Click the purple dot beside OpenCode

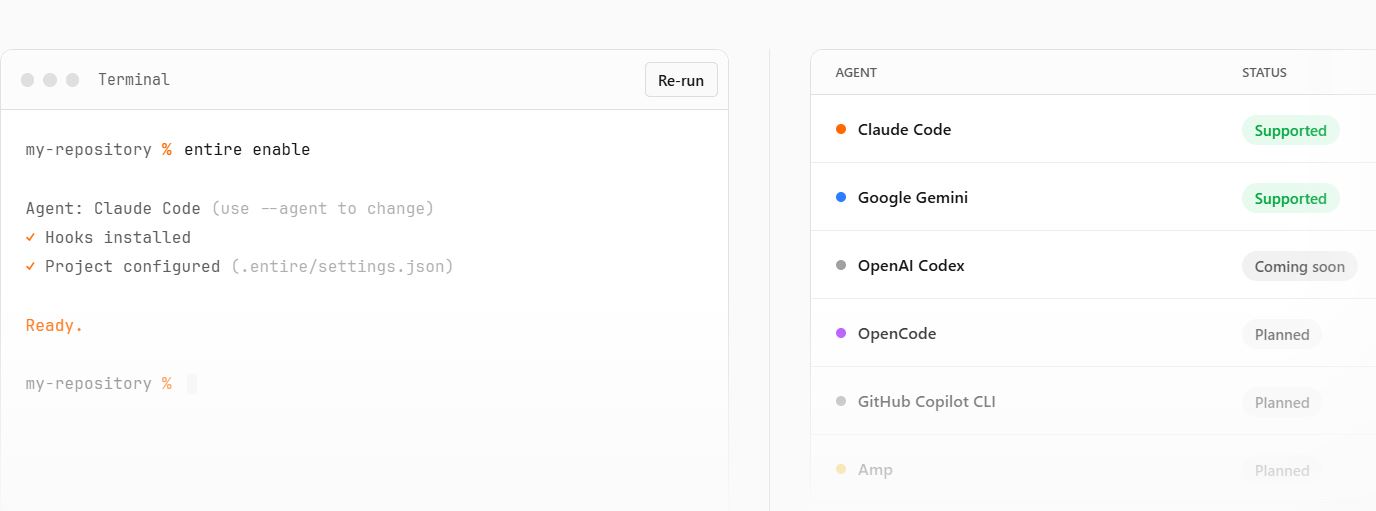[841, 333]
